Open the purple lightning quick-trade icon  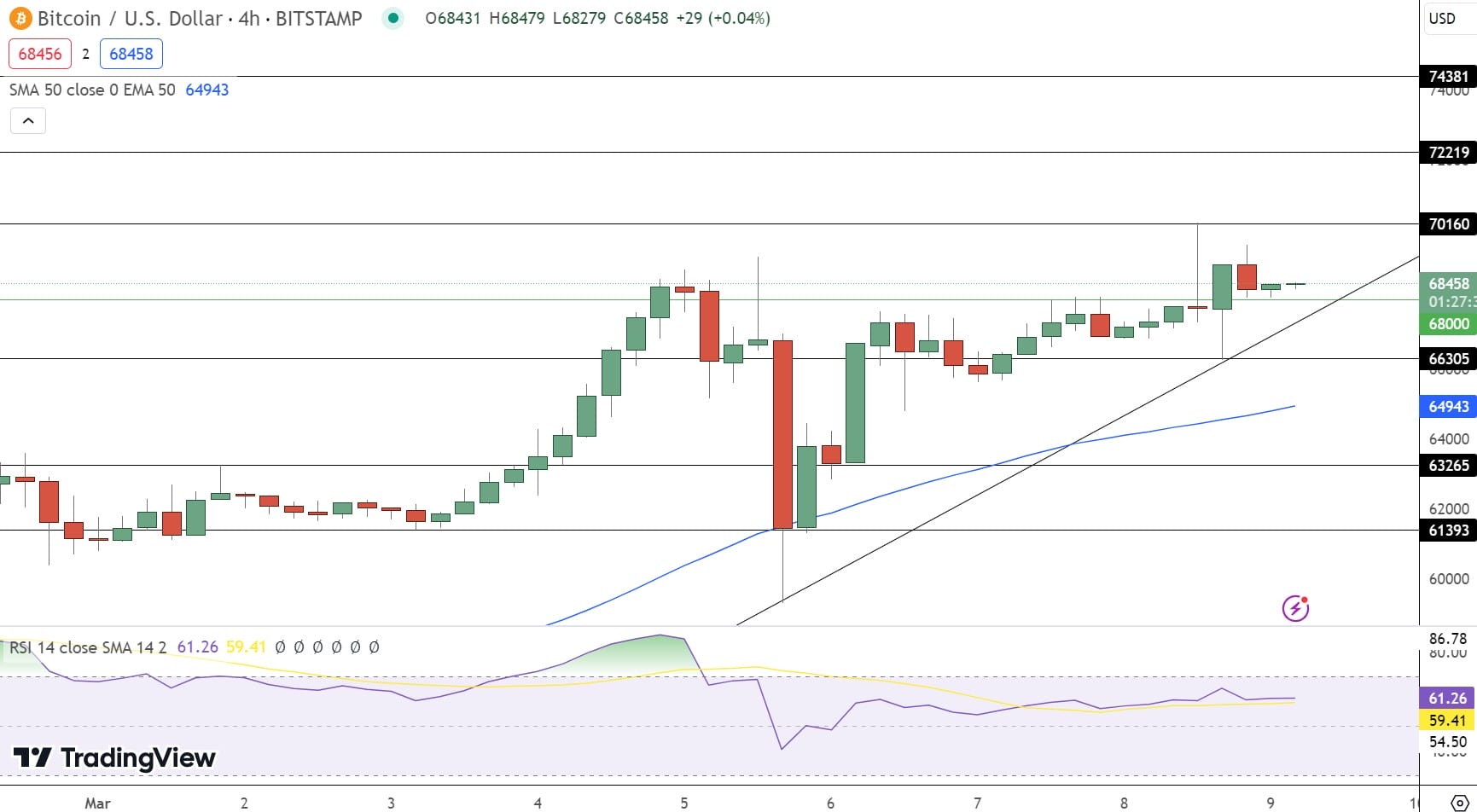point(1296,609)
